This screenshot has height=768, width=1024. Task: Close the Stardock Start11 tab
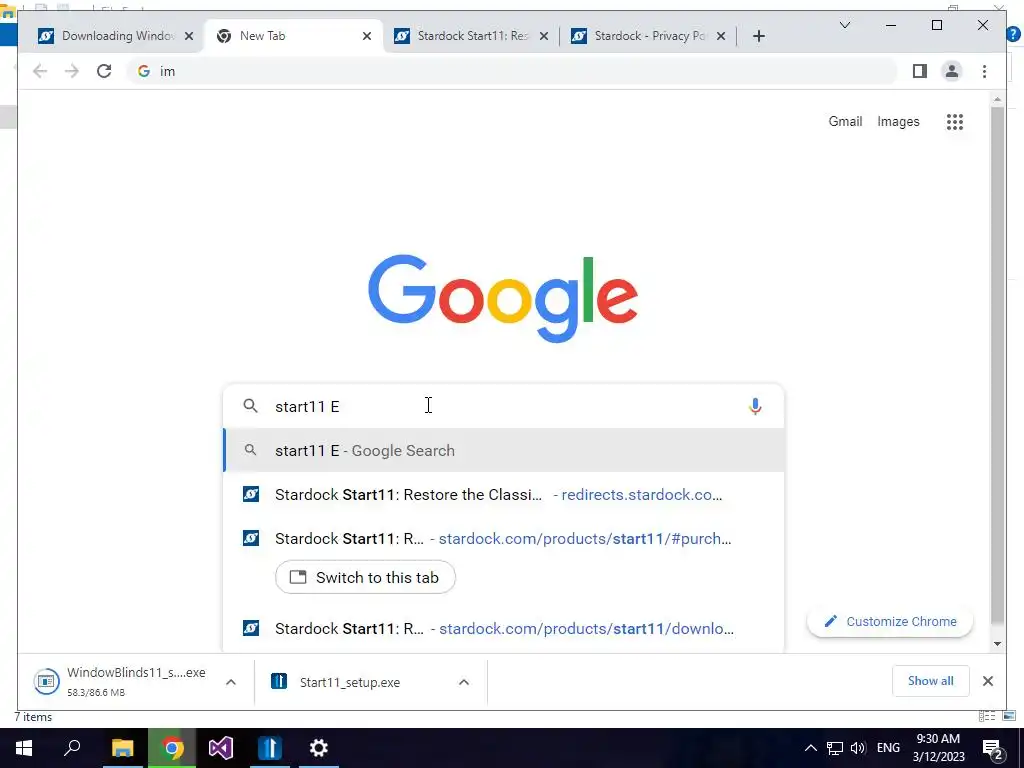click(x=543, y=36)
